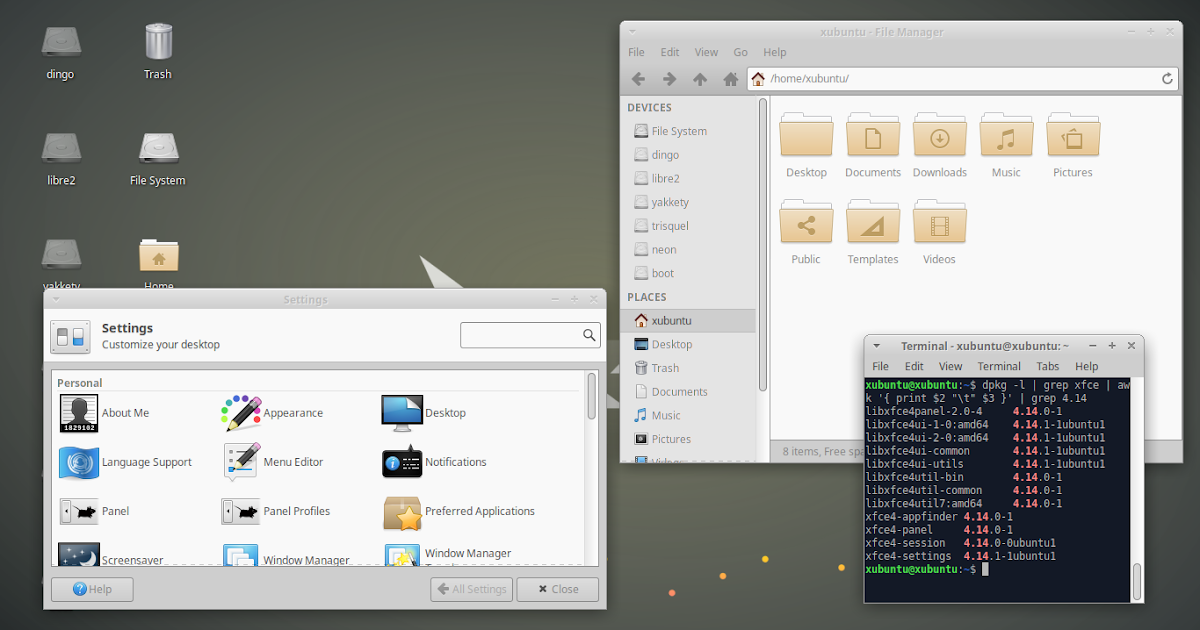
Task: Open Language Support settings
Action: point(78,462)
